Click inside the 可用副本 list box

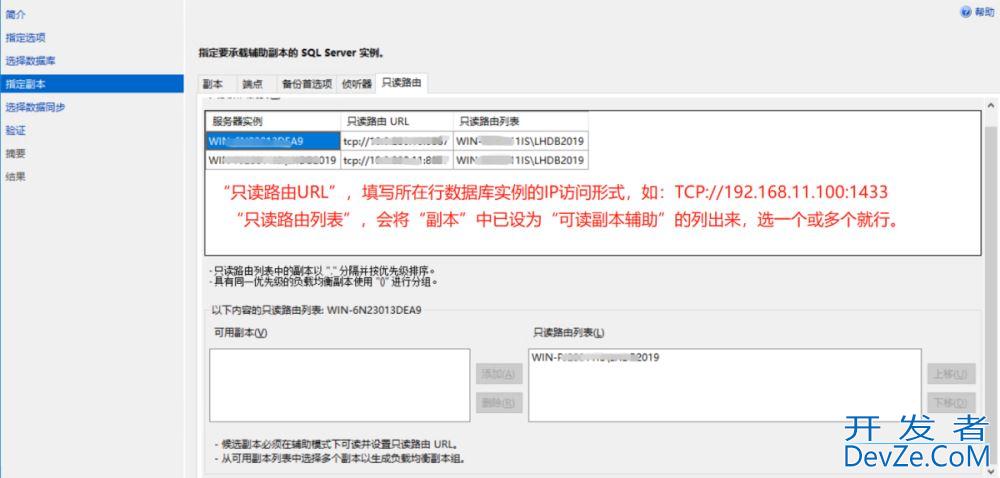pos(339,385)
